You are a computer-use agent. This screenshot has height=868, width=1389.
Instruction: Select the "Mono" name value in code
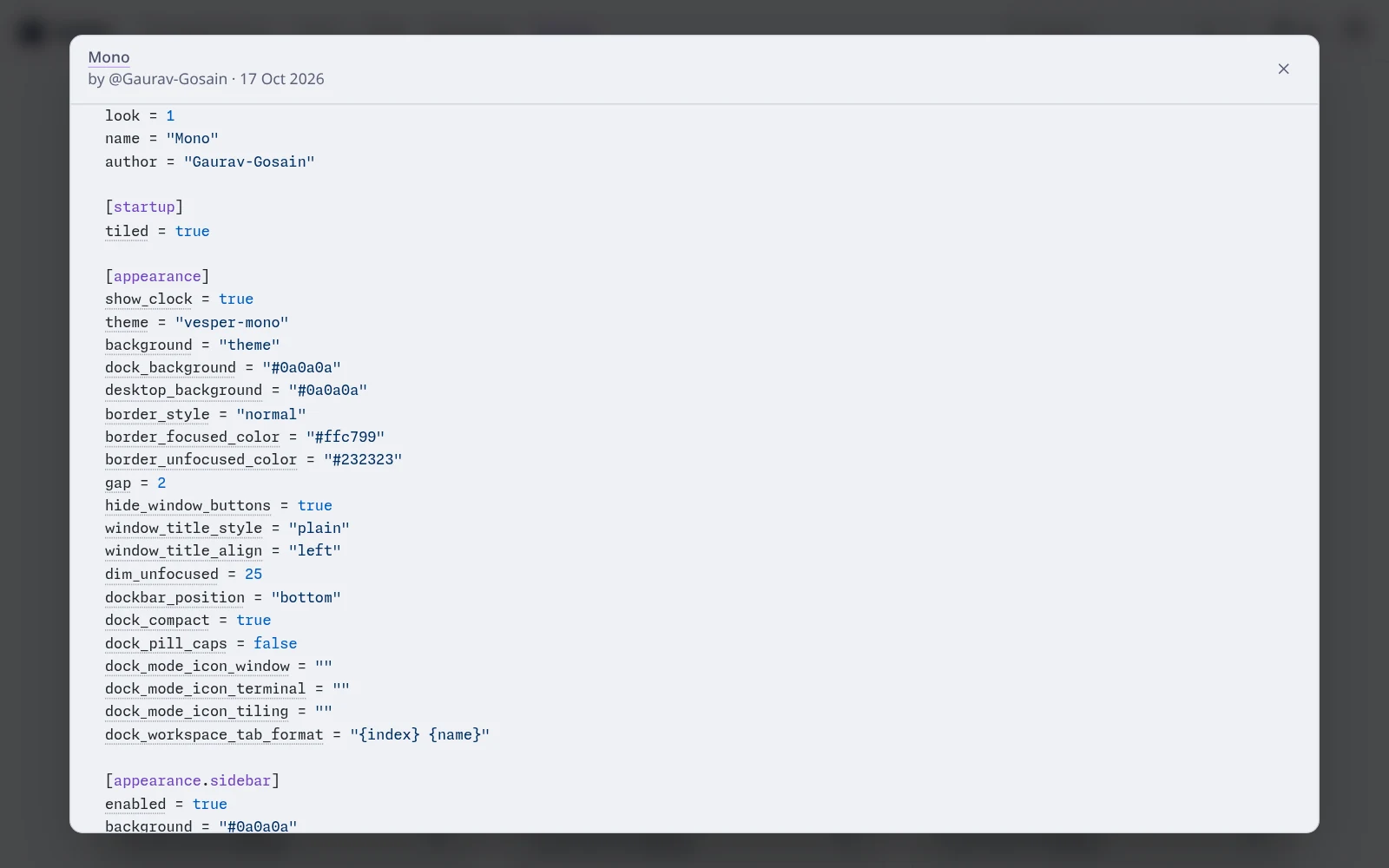click(193, 138)
